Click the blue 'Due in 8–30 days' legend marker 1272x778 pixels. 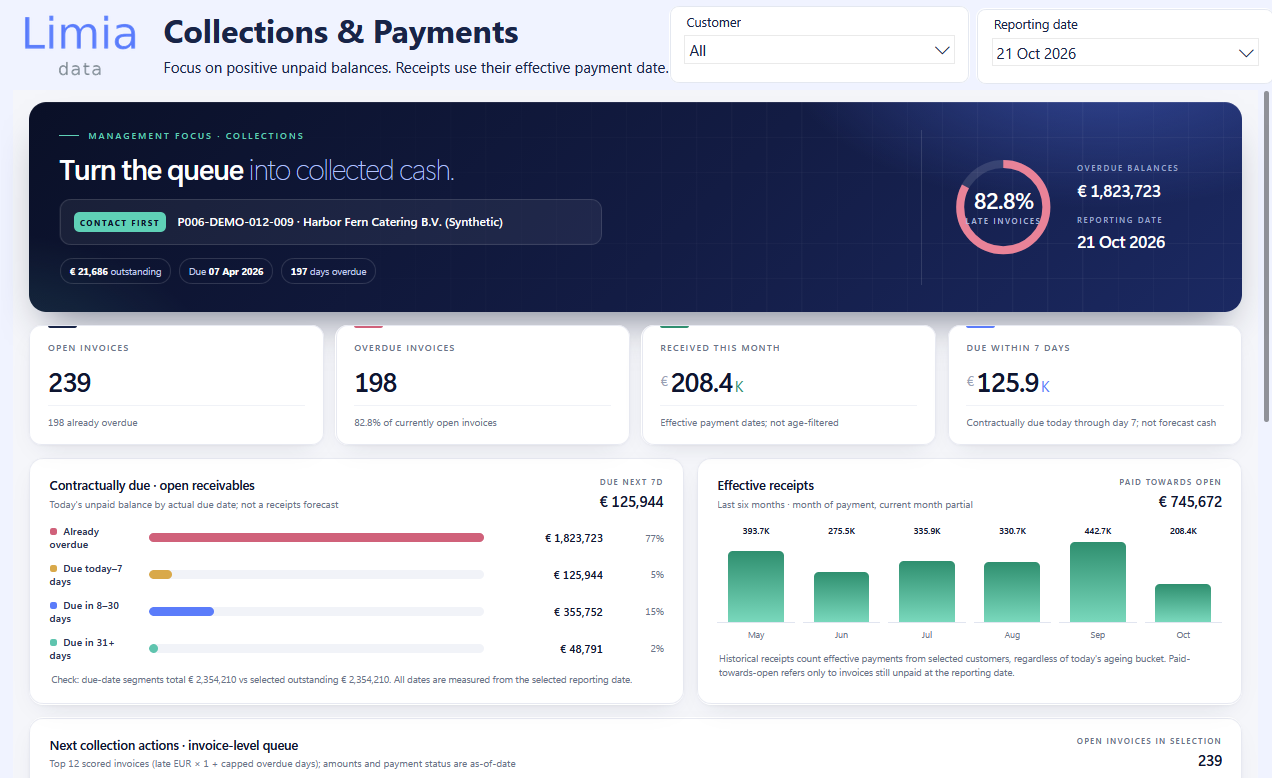[53, 605]
